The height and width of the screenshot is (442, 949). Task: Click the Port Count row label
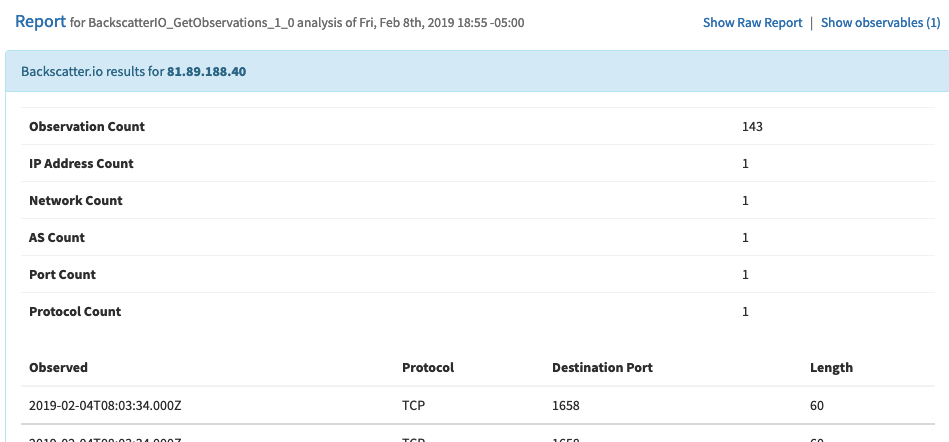click(62, 275)
